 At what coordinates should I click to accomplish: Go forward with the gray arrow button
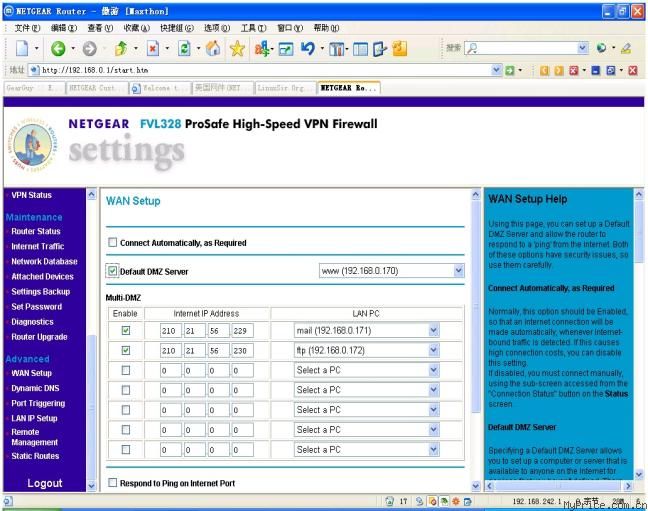[89, 49]
